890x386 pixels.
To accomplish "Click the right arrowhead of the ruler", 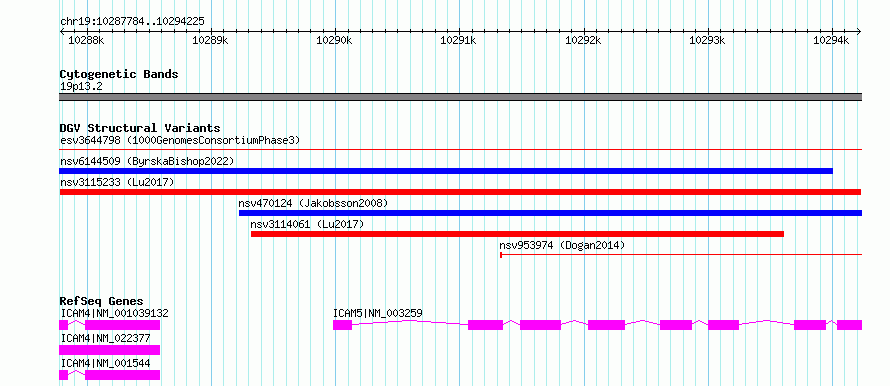I will coord(859,31).
